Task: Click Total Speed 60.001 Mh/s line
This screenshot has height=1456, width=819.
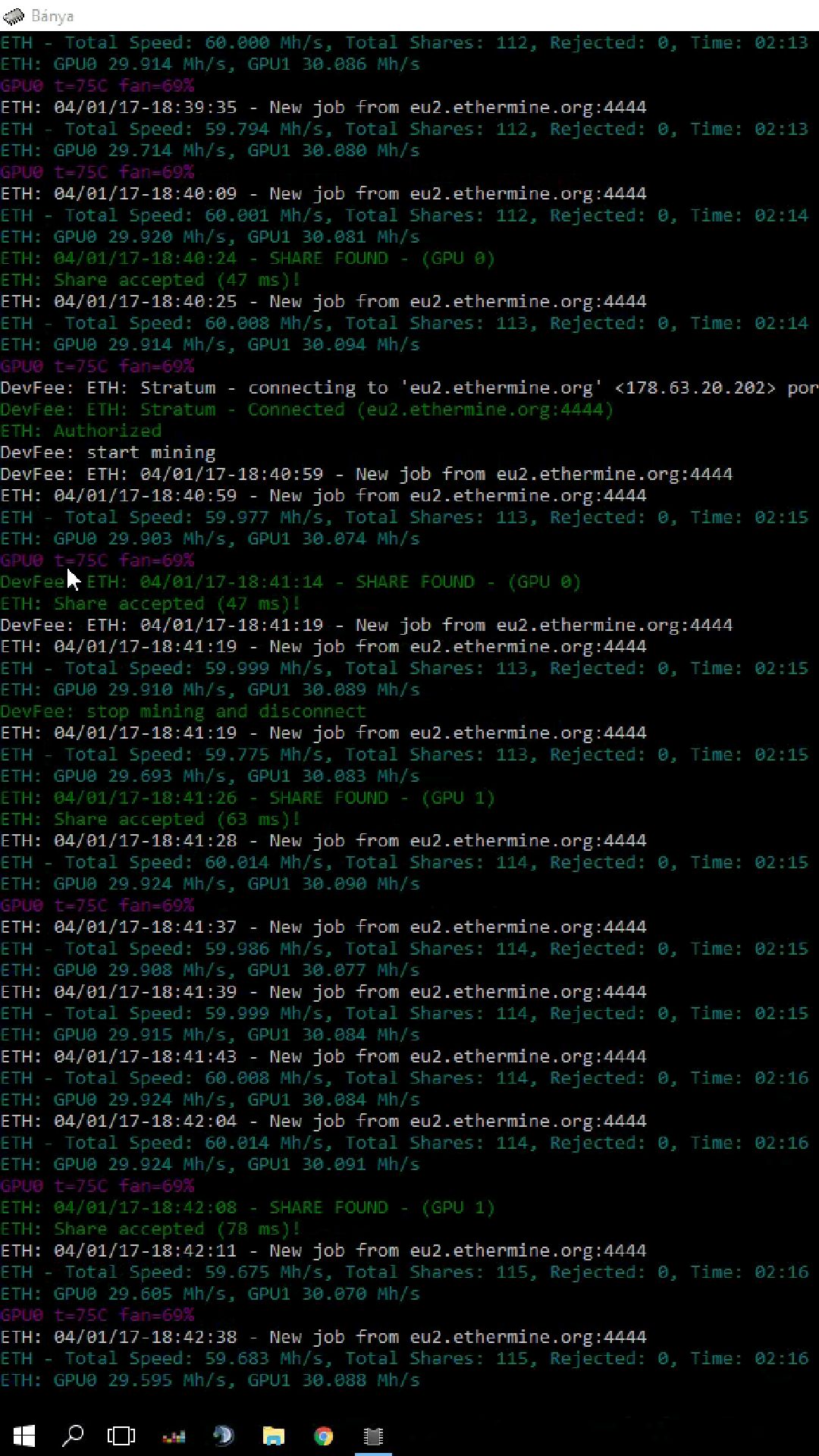Action: [x=404, y=216]
